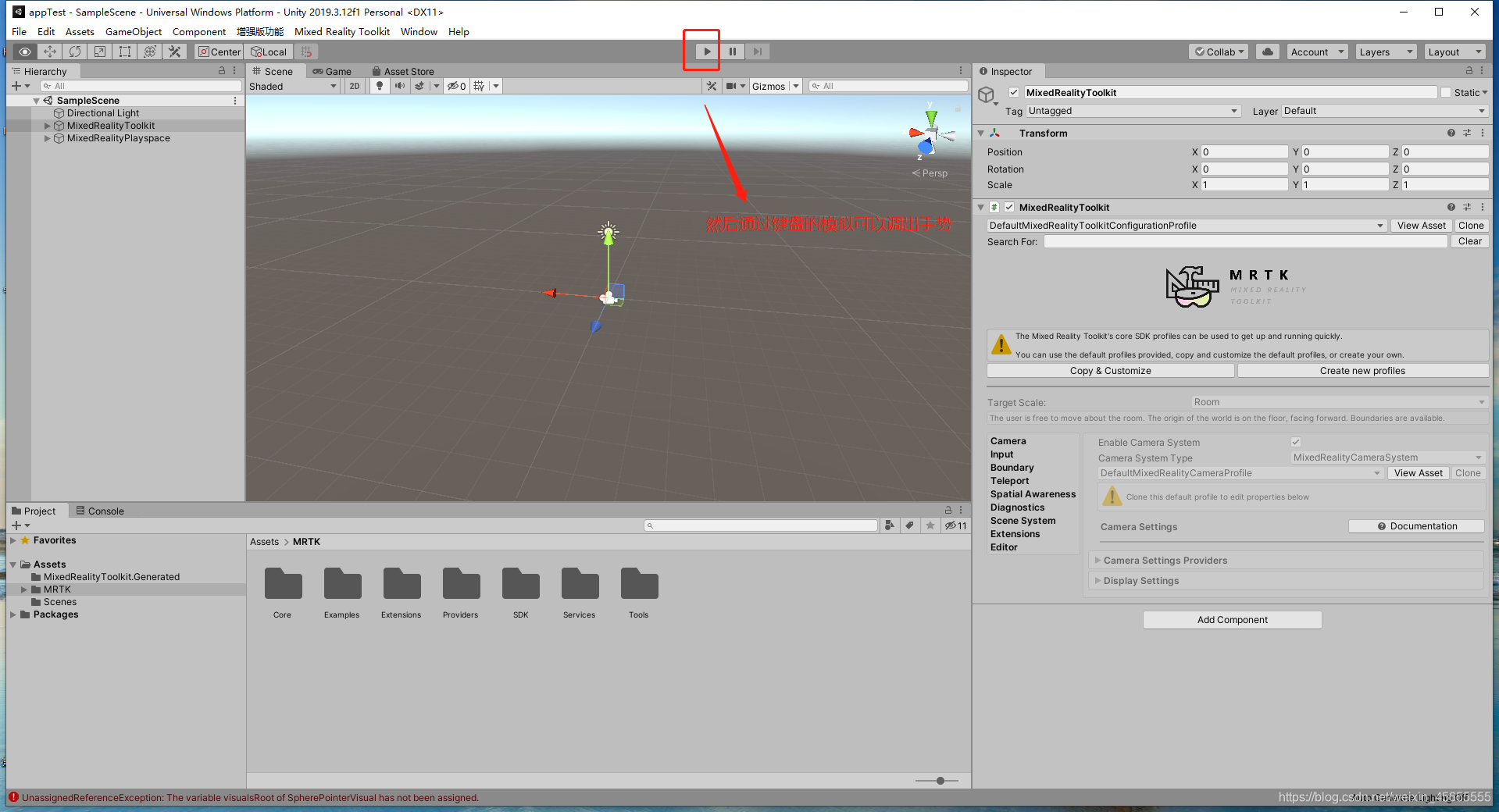1499x812 pixels.
Task: Expand MixedRealityToolkit in Hierarchy
Action: coord(47,126)
